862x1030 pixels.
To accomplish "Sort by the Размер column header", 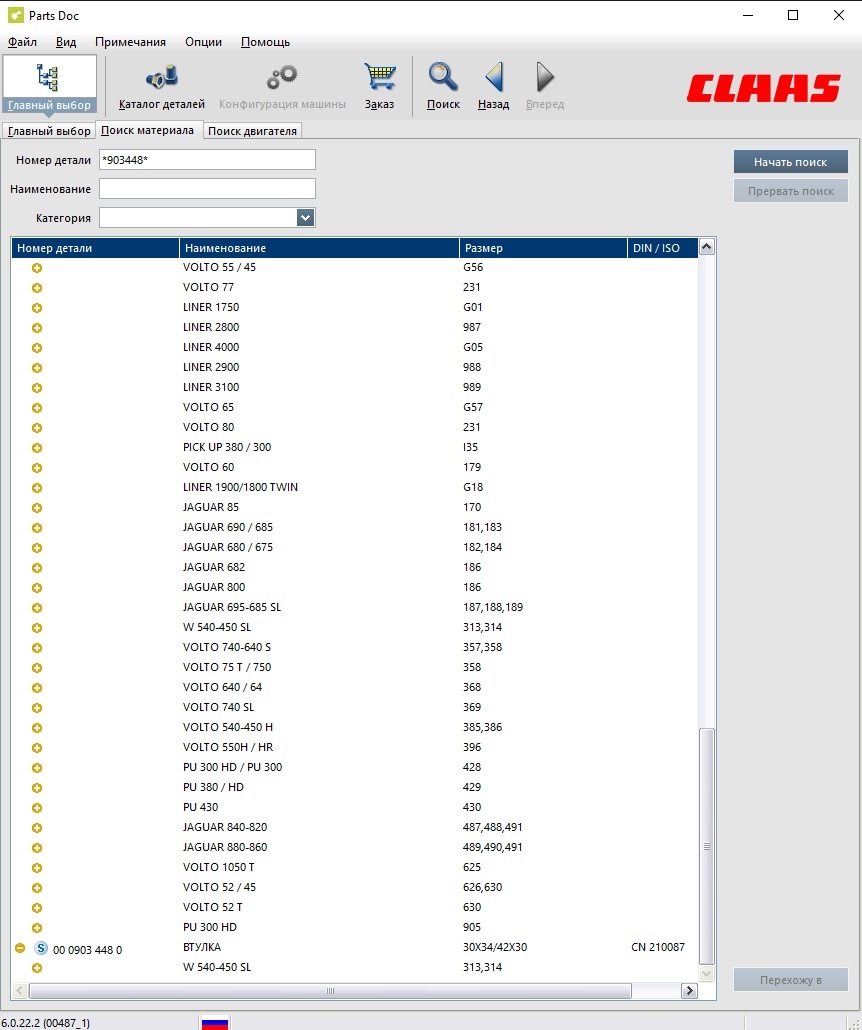I will pyautogui.click(x=543, y=248).
